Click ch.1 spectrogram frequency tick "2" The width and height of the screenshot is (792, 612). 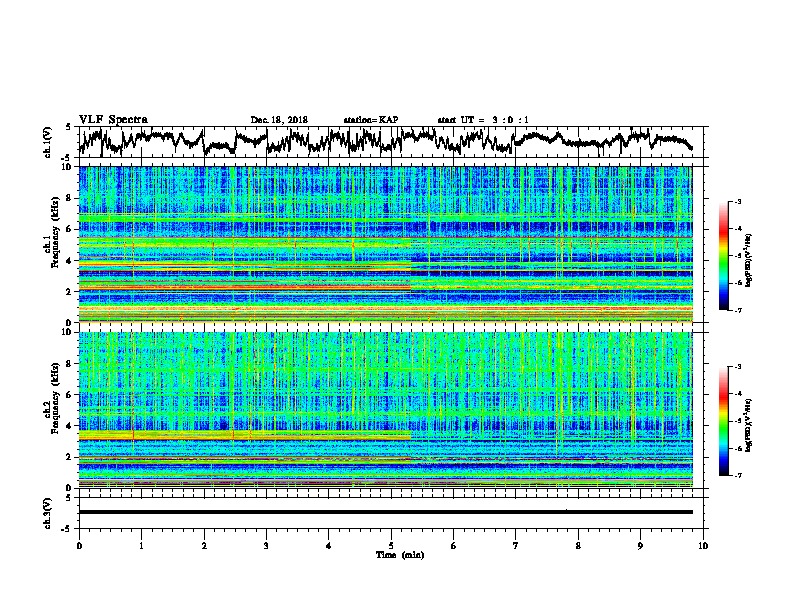pos(70,291)
